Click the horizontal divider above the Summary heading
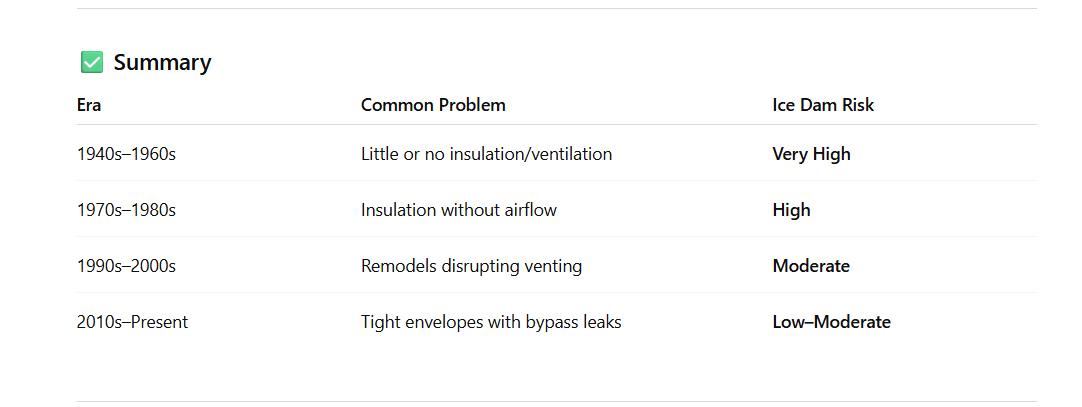The height and width of the screenshot is (407, 1082). pyautogui.click(x=556, y=9)
